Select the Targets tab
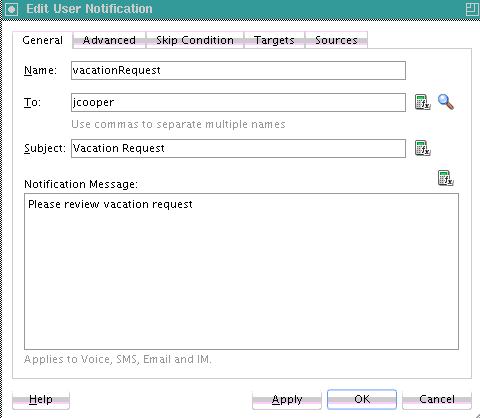The image size is (480, 418). click(x=274, y=40)
